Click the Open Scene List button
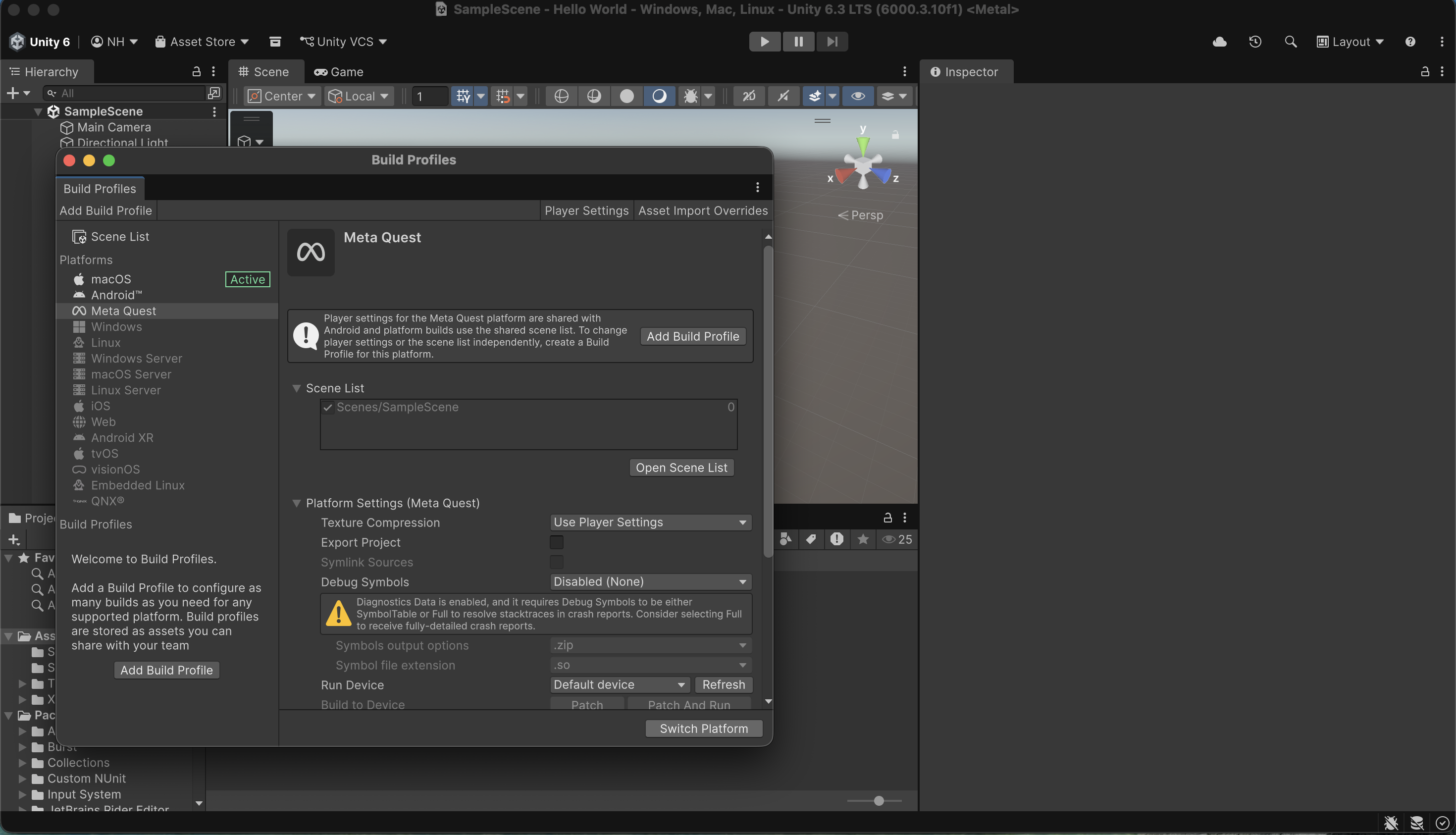 (681, 467)
